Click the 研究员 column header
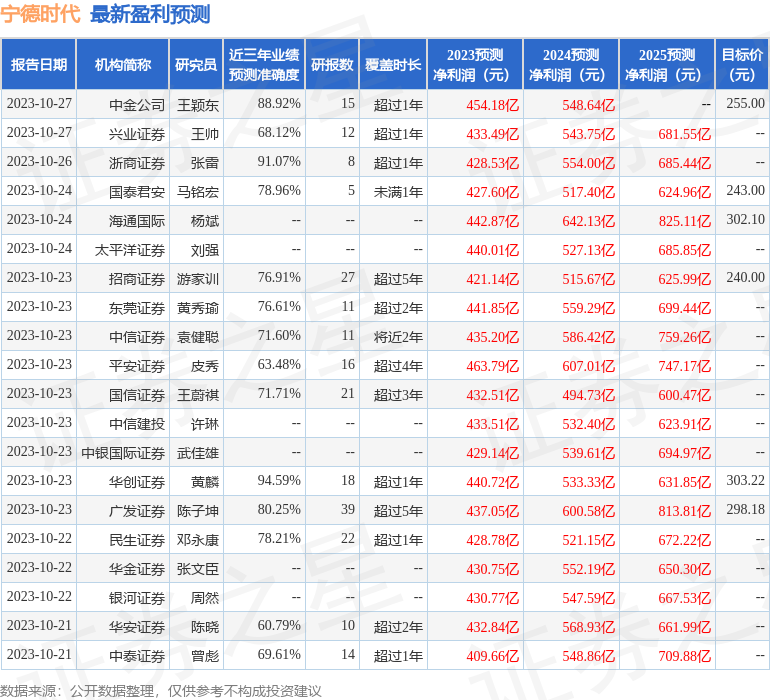This screenshot has width=770, height=700. pyautogui.click(x=196, y=64)
